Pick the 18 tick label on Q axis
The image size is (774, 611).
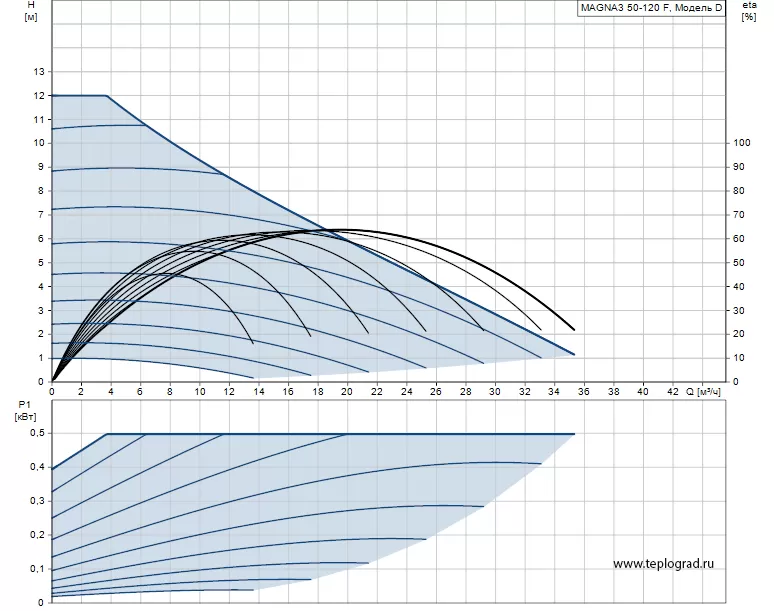(318, 392)
